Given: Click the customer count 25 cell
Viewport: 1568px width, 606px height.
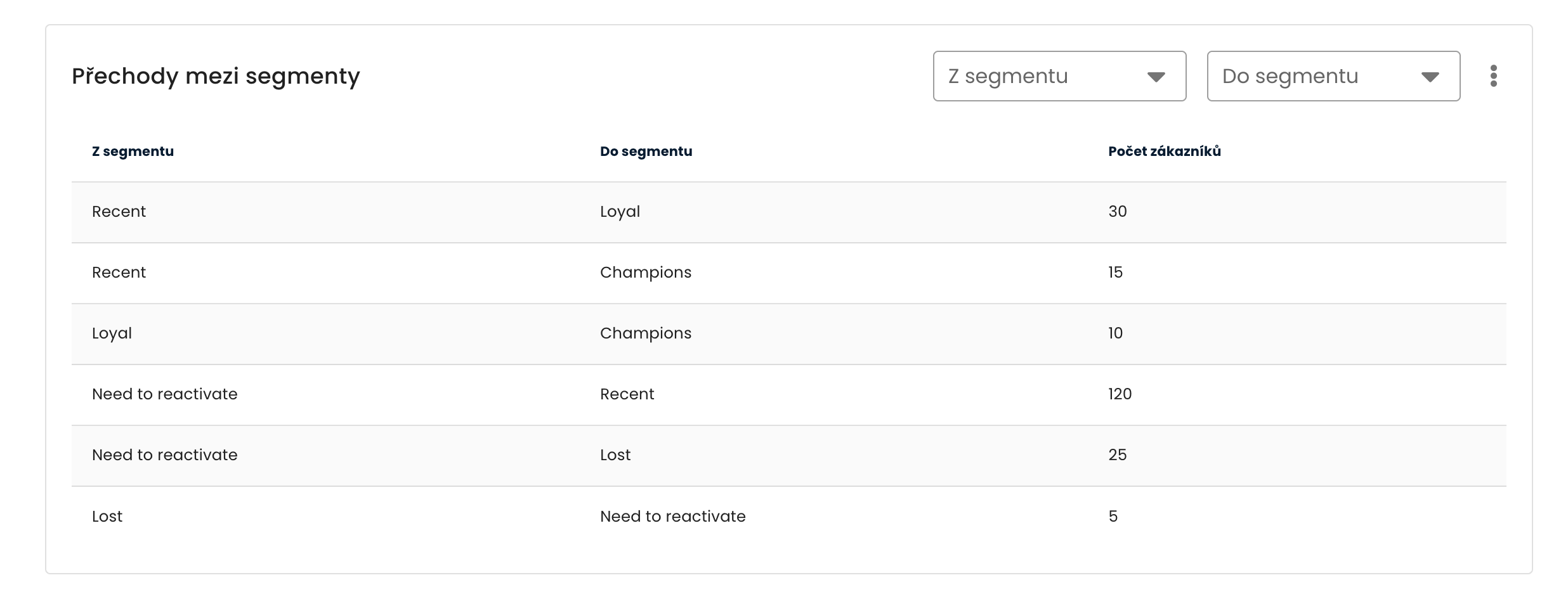Looking at the screenshot, I should (1117, 455).
